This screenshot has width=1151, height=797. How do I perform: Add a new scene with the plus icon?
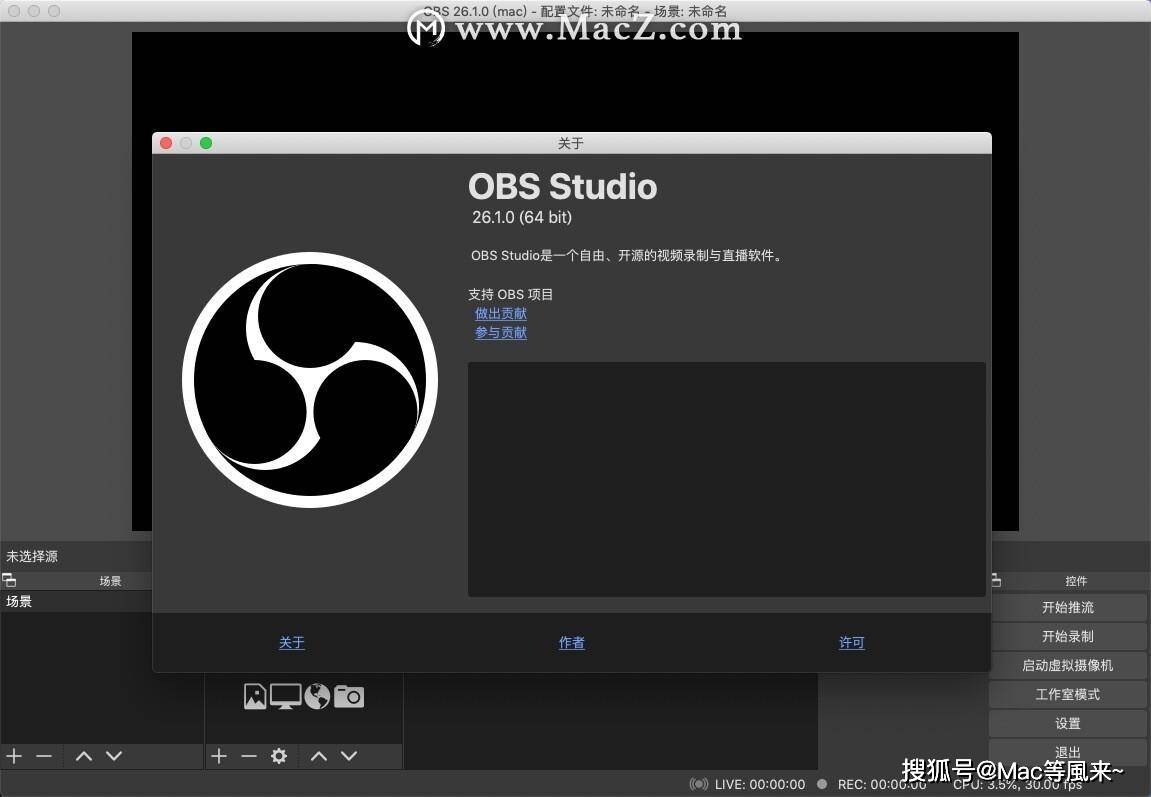pyautogui.click(x=14, y=756)
